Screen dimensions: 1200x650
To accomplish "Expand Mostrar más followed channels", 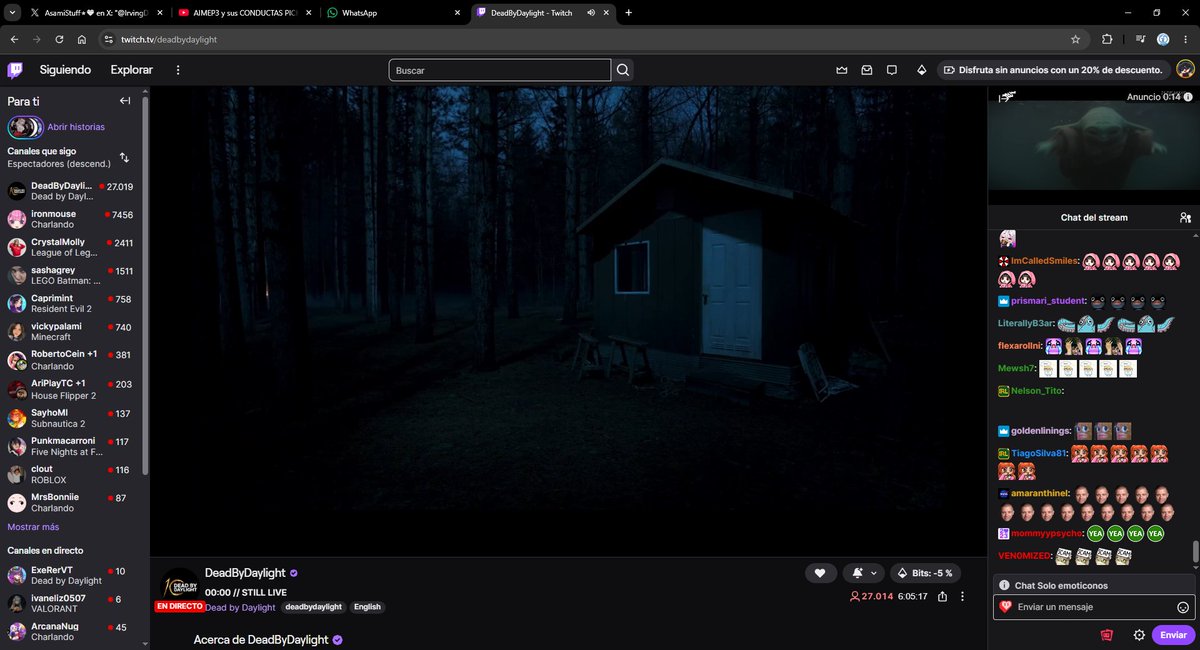I will 33,527.
